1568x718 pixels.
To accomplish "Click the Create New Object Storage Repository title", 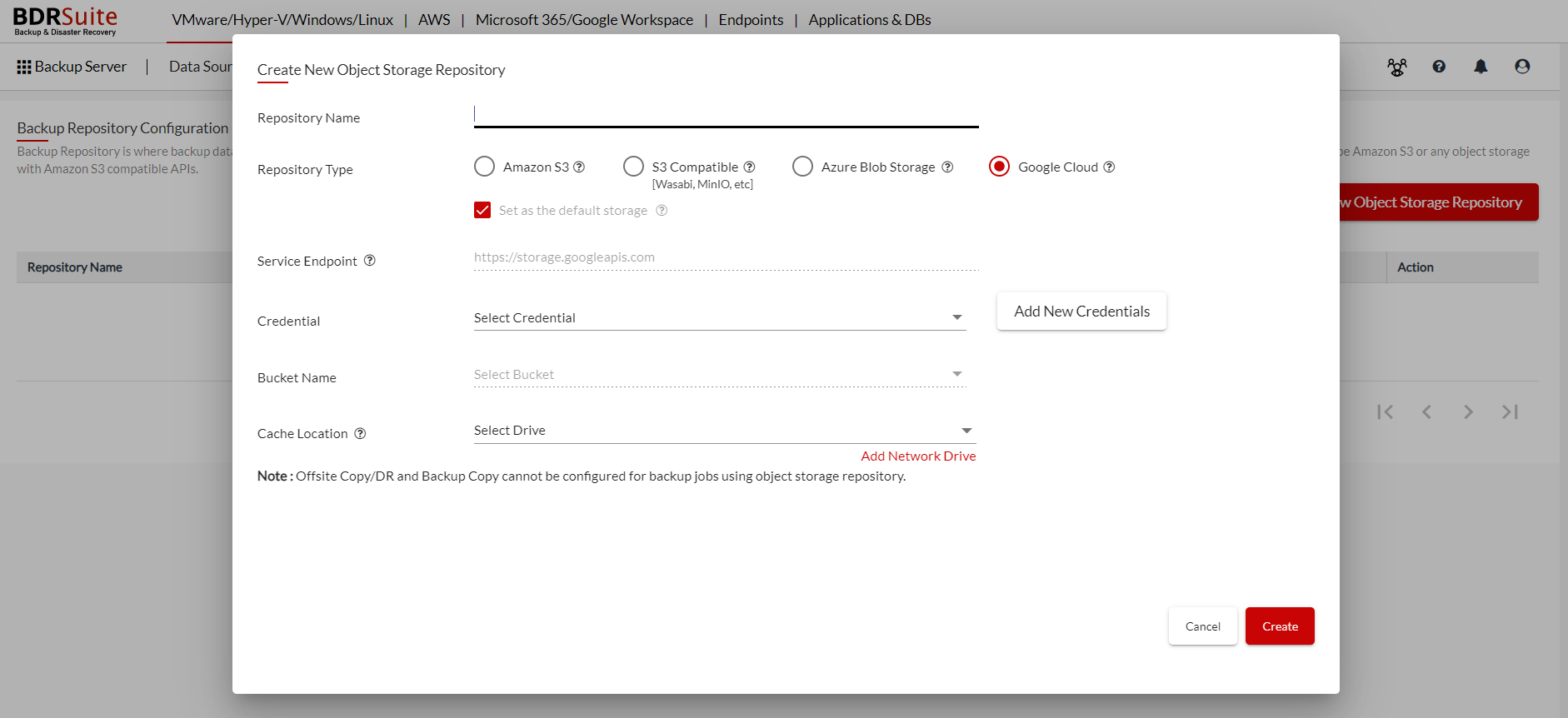I will tap(381, 70).
